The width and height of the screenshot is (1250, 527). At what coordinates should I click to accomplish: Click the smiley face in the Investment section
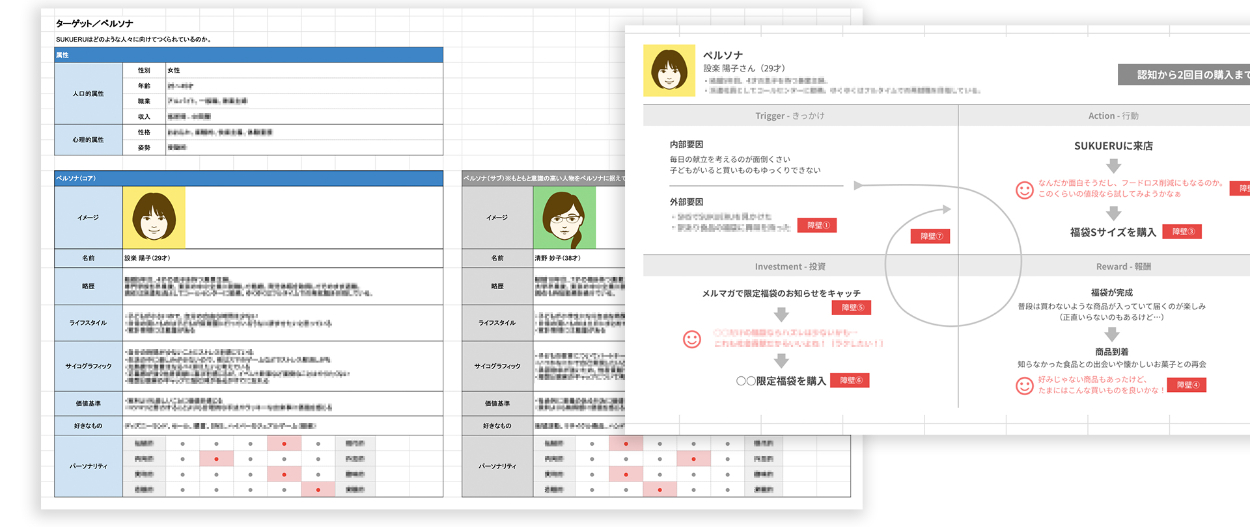click(x=691, y=339)
